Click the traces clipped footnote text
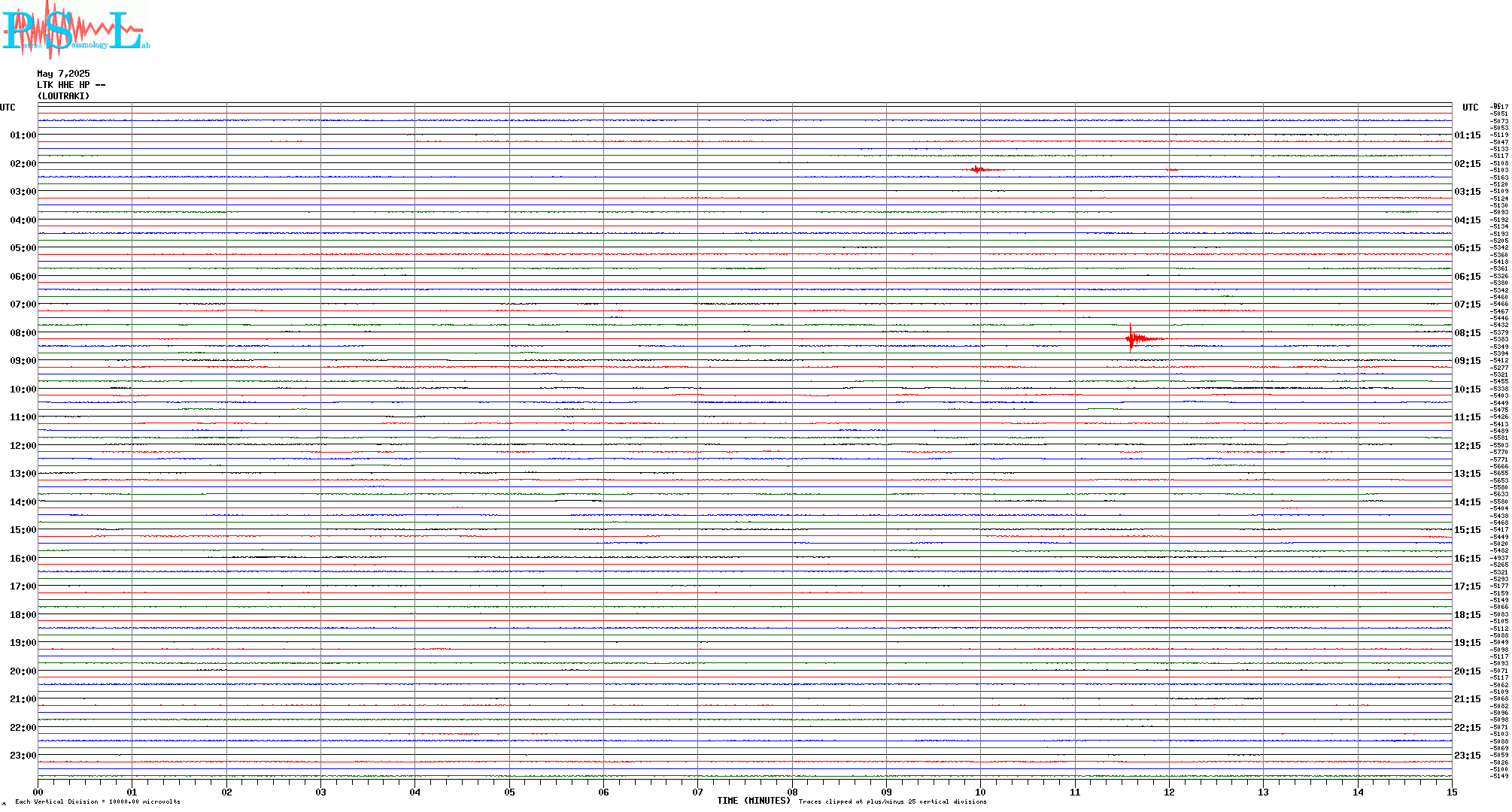This screenshot has height=812, width=1512. [892, 801]
